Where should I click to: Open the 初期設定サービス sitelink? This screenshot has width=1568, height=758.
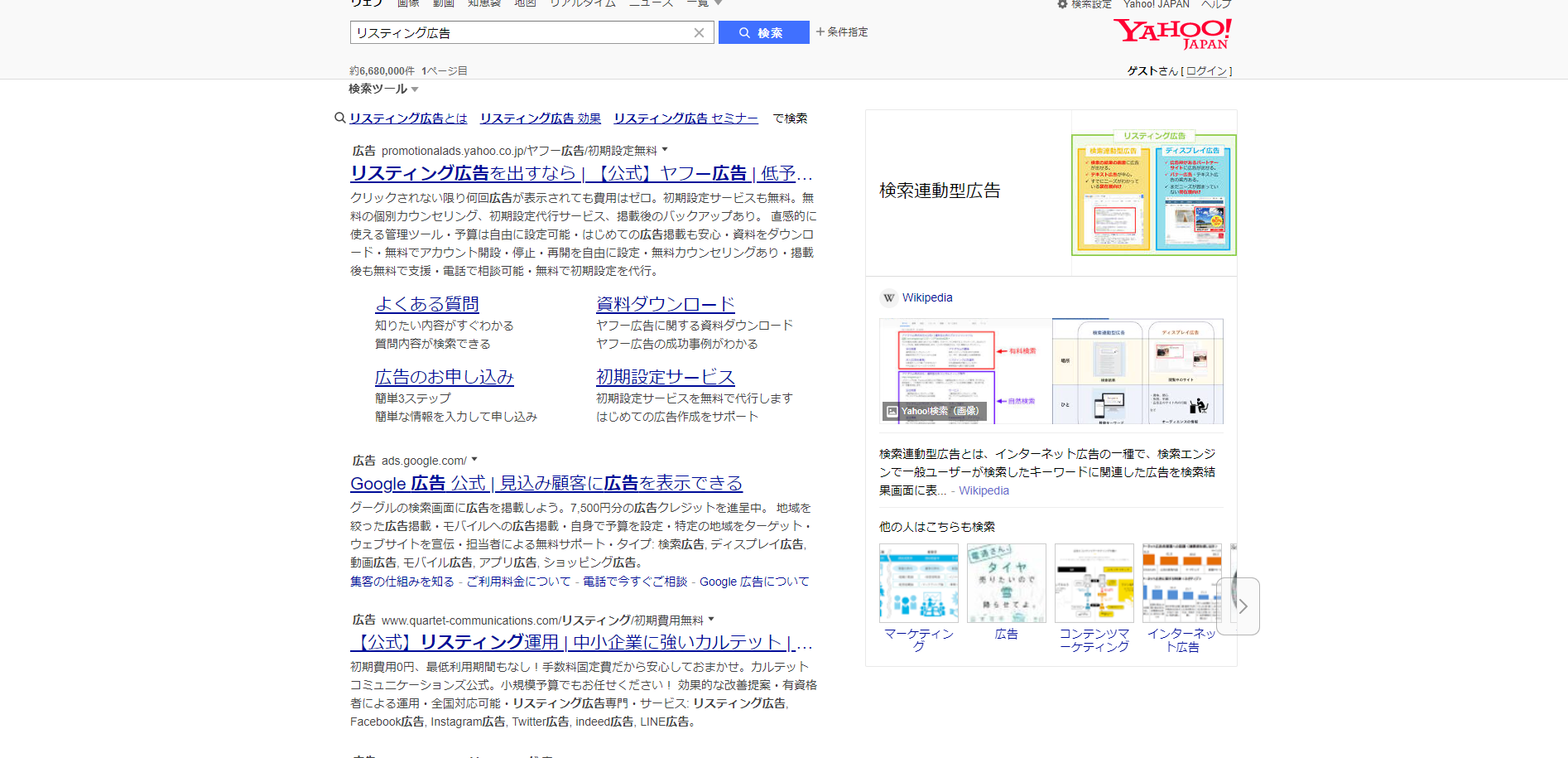(666, 377)
